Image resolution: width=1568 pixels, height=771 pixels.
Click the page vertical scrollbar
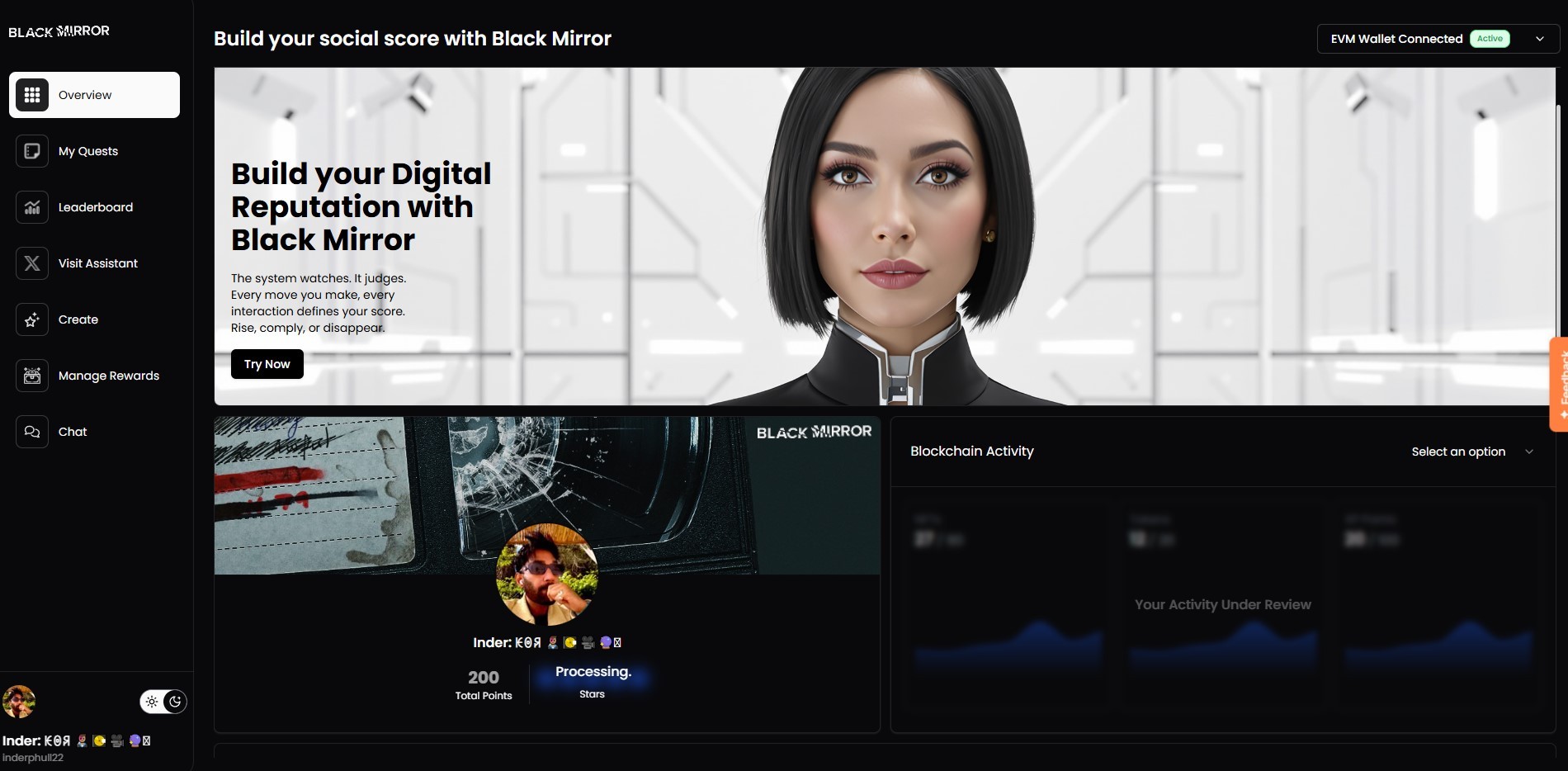(1559, 223)
